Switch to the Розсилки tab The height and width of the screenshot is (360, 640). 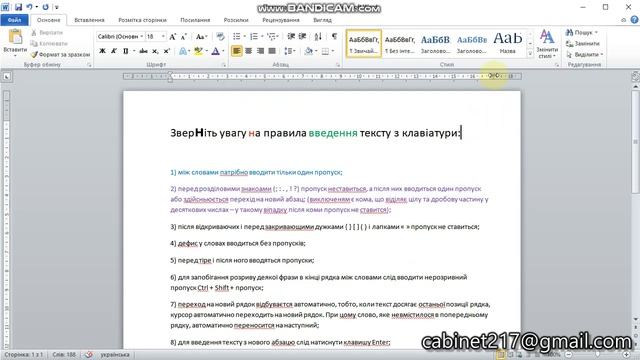point(236,20)
